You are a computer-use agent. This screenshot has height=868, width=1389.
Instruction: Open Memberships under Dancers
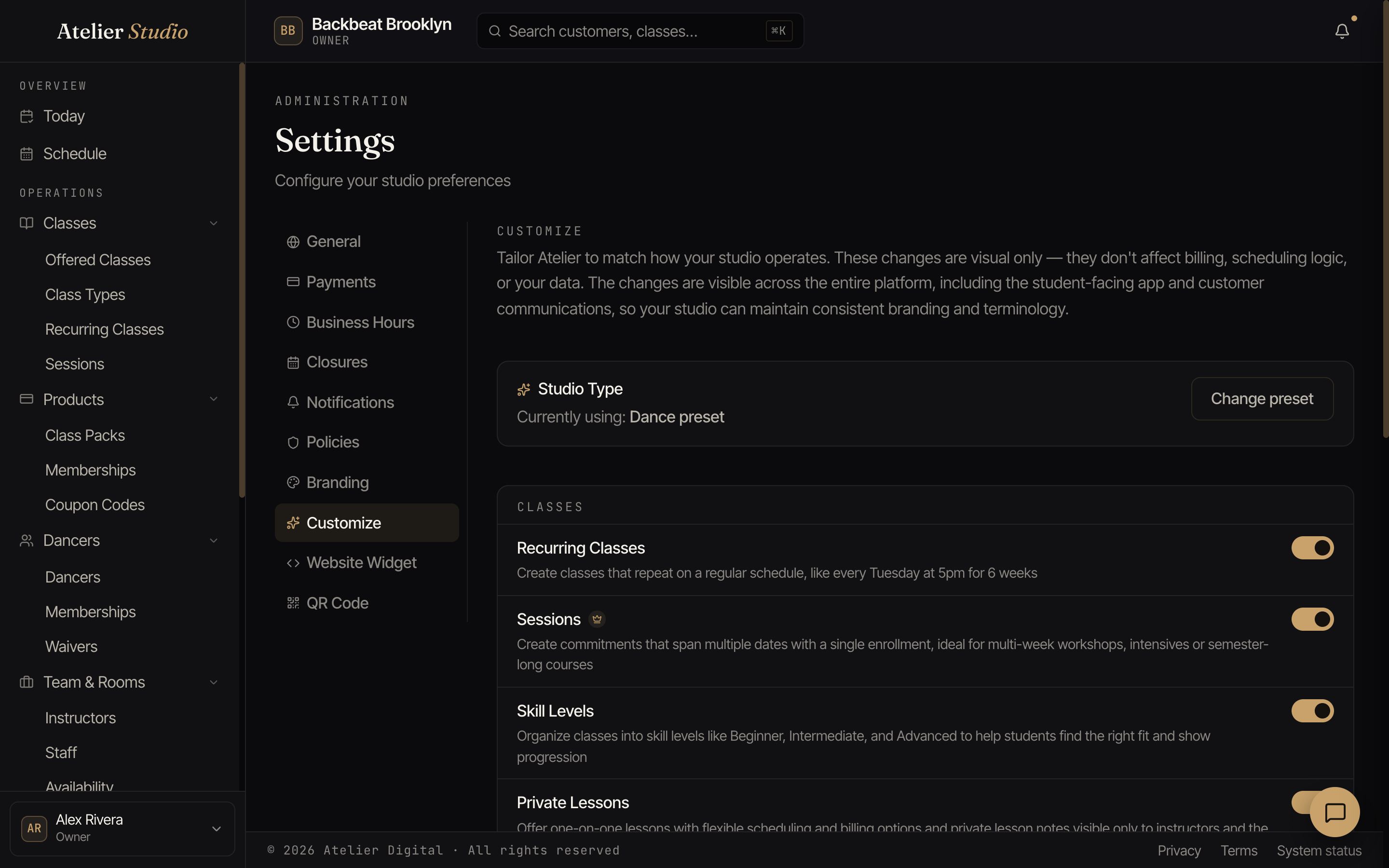pyautogui.click(x=91, y=612)
